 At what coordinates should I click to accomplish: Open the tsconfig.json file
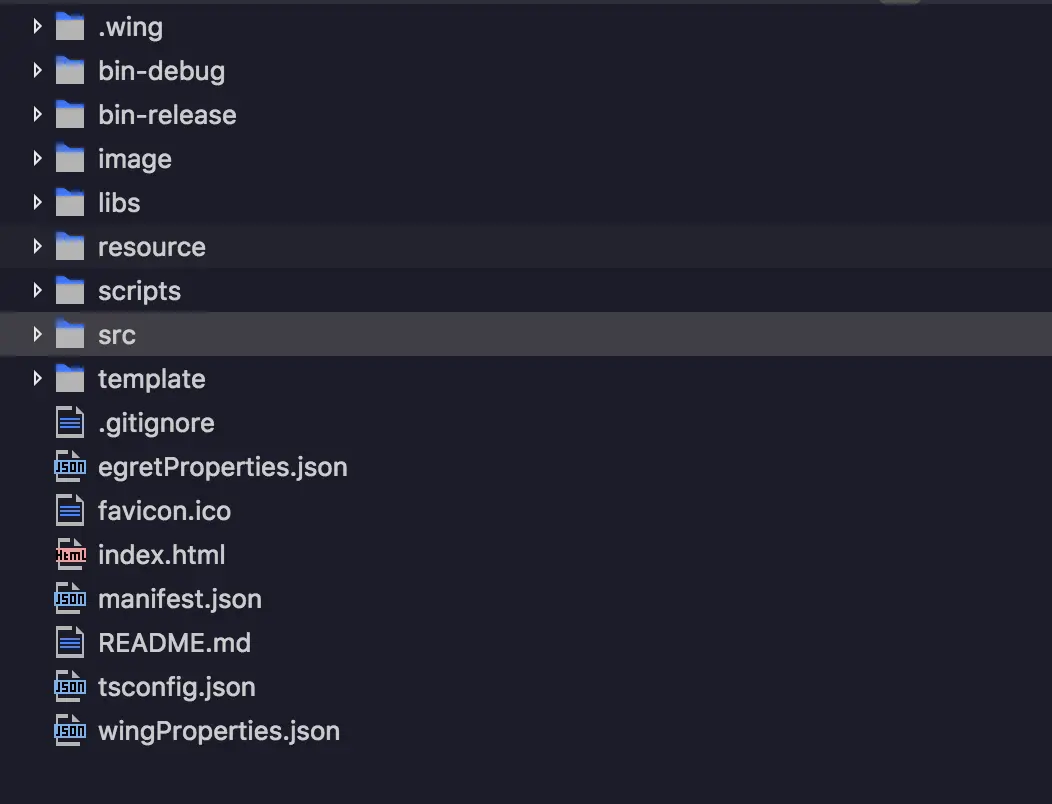point(177,687)
